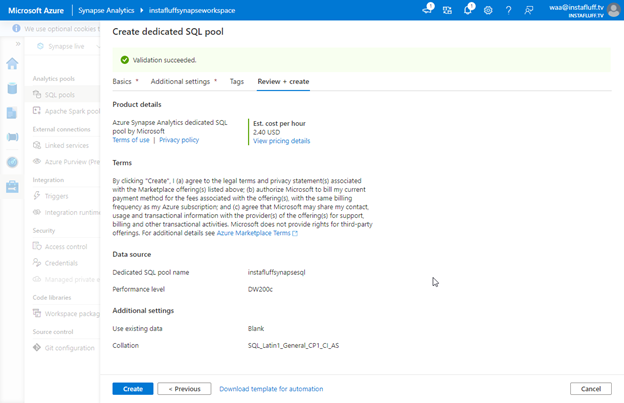Open the Home hub icon in sidebar
Image resolution: width=624 pixels, height=403 pixels.
12,64
